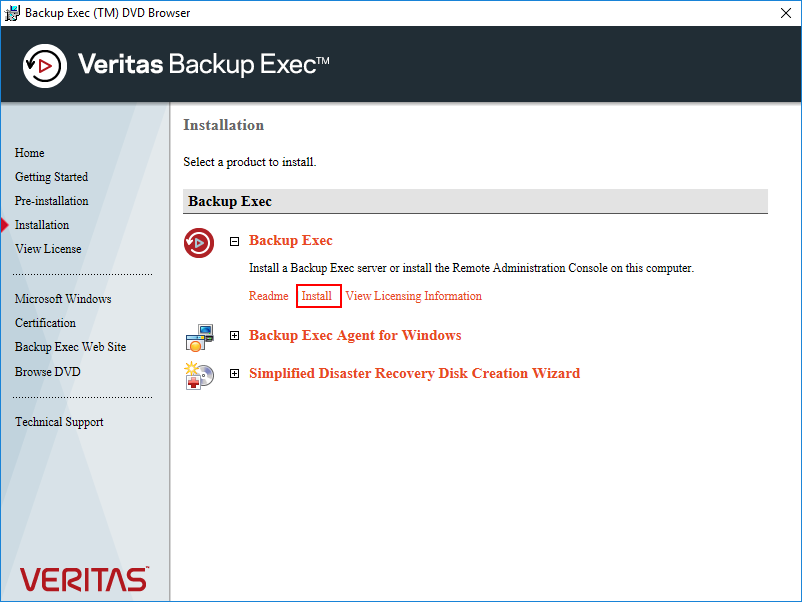802x602 pixels.
Task: Click the Disaster Recovery Disk wizard icon
Action: click(x=199, y=376)
